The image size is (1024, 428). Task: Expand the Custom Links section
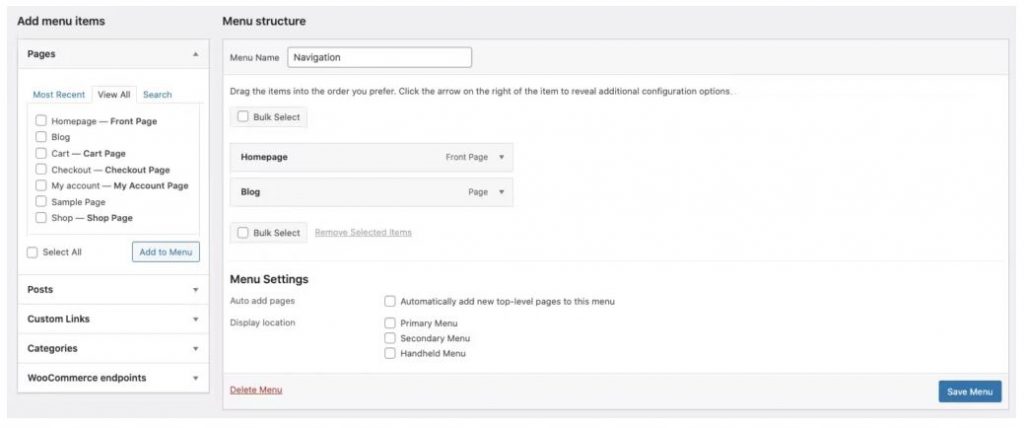[195, 319]
